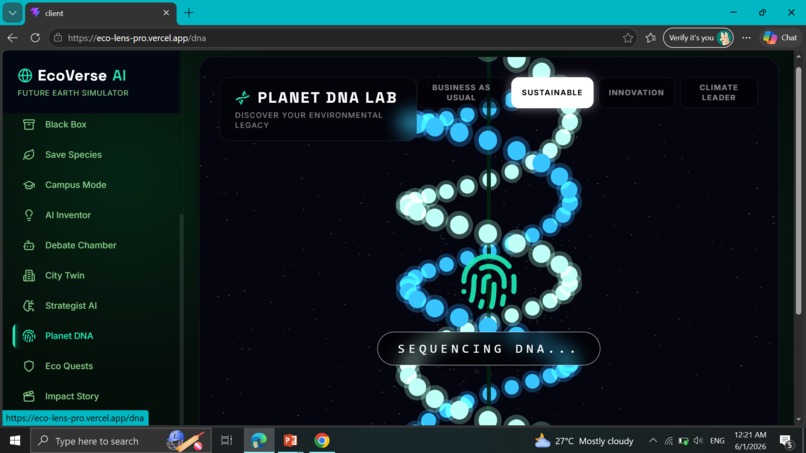Click the City Twin building icon

point(29,276)
